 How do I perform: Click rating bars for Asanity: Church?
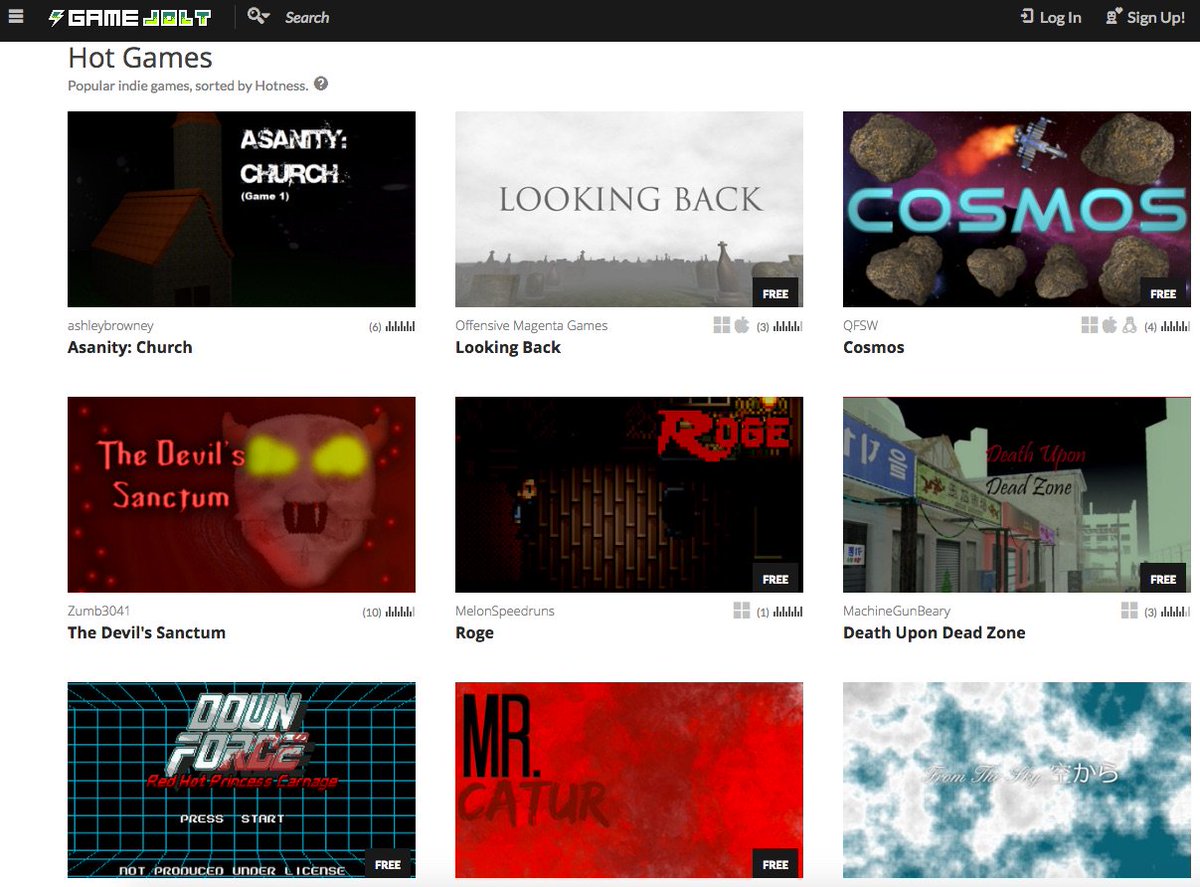(400, 326)
